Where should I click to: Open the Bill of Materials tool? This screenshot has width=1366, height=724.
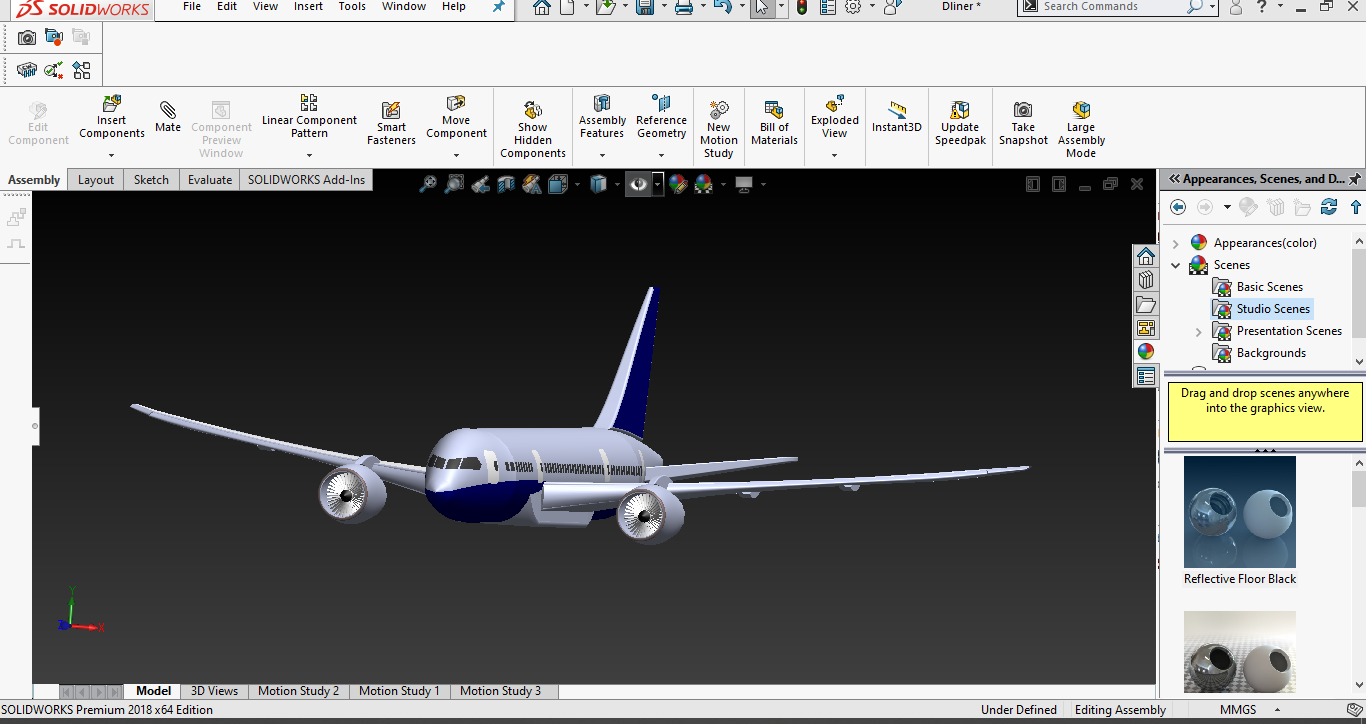(774, 123)
